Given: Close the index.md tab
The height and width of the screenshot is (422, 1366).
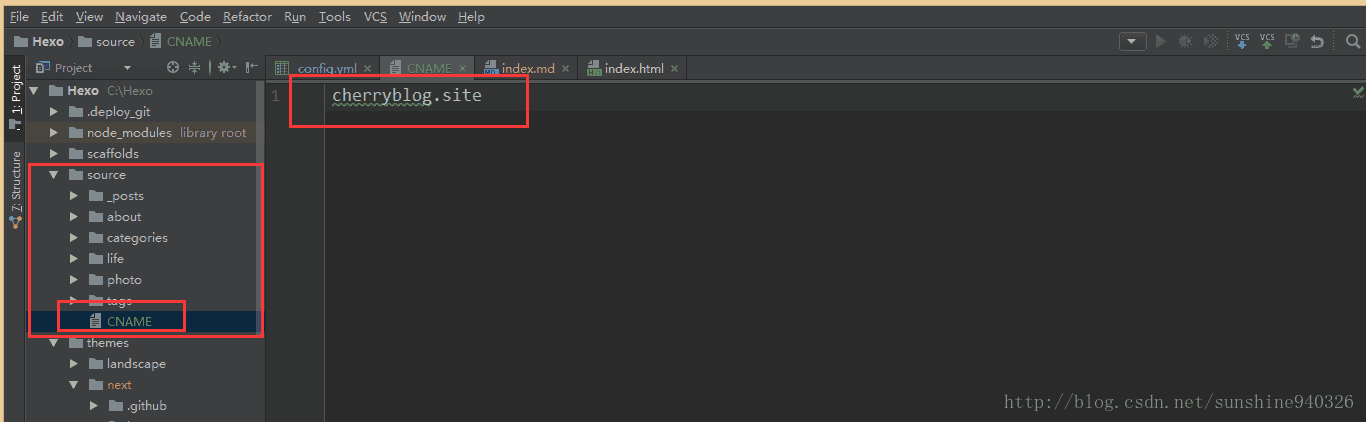Looking at the screenshot, I should click(x=566, y=69).
